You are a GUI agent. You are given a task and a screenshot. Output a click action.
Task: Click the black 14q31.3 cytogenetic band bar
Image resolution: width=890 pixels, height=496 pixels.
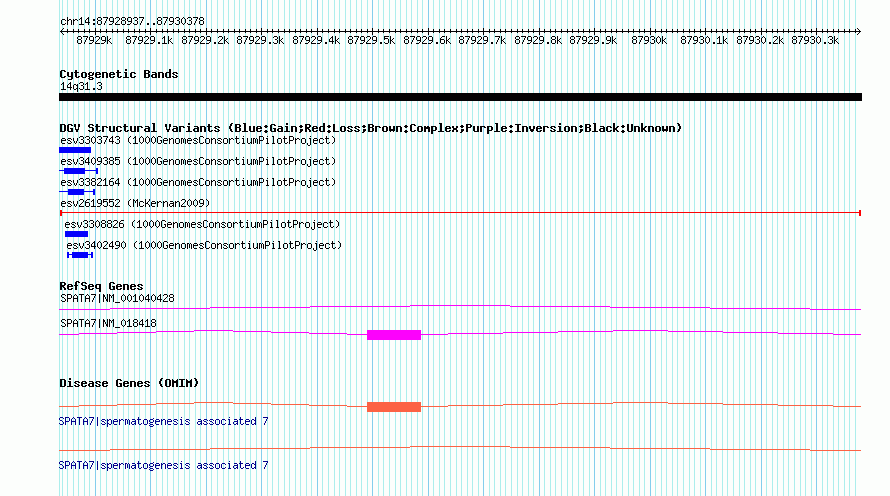point(460,97)
